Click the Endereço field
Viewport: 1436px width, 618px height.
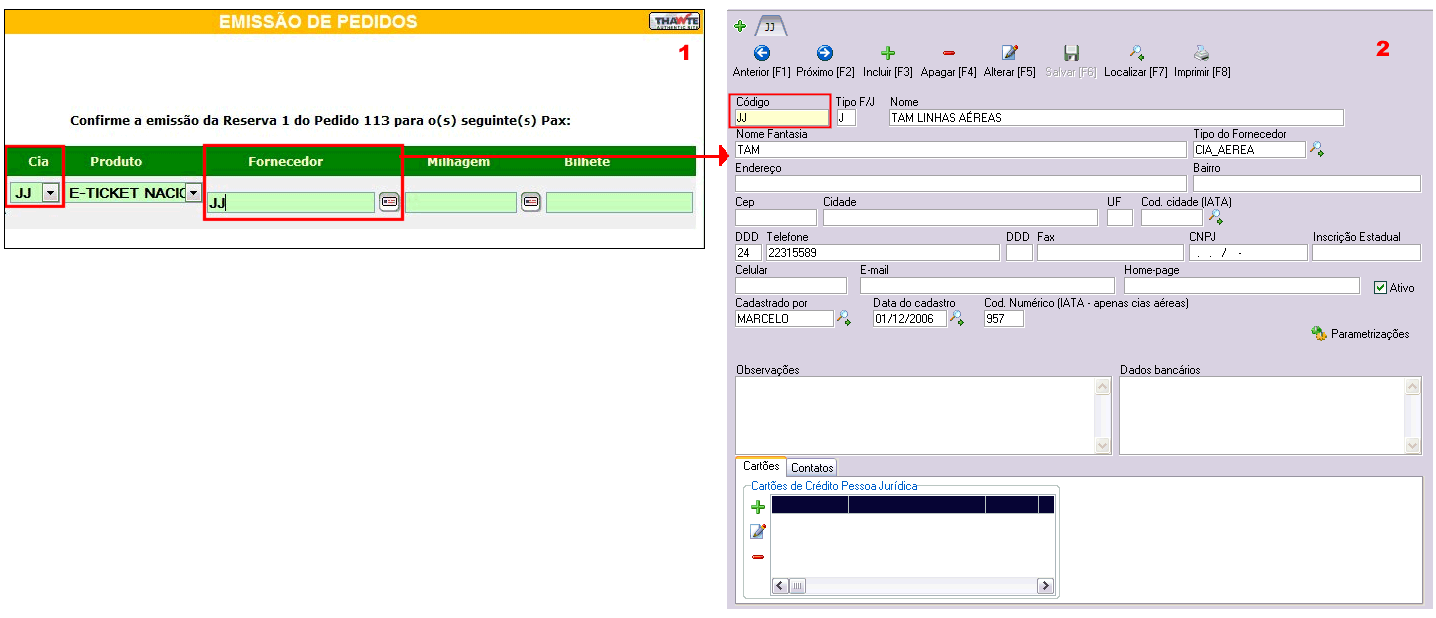pos(960,183)
